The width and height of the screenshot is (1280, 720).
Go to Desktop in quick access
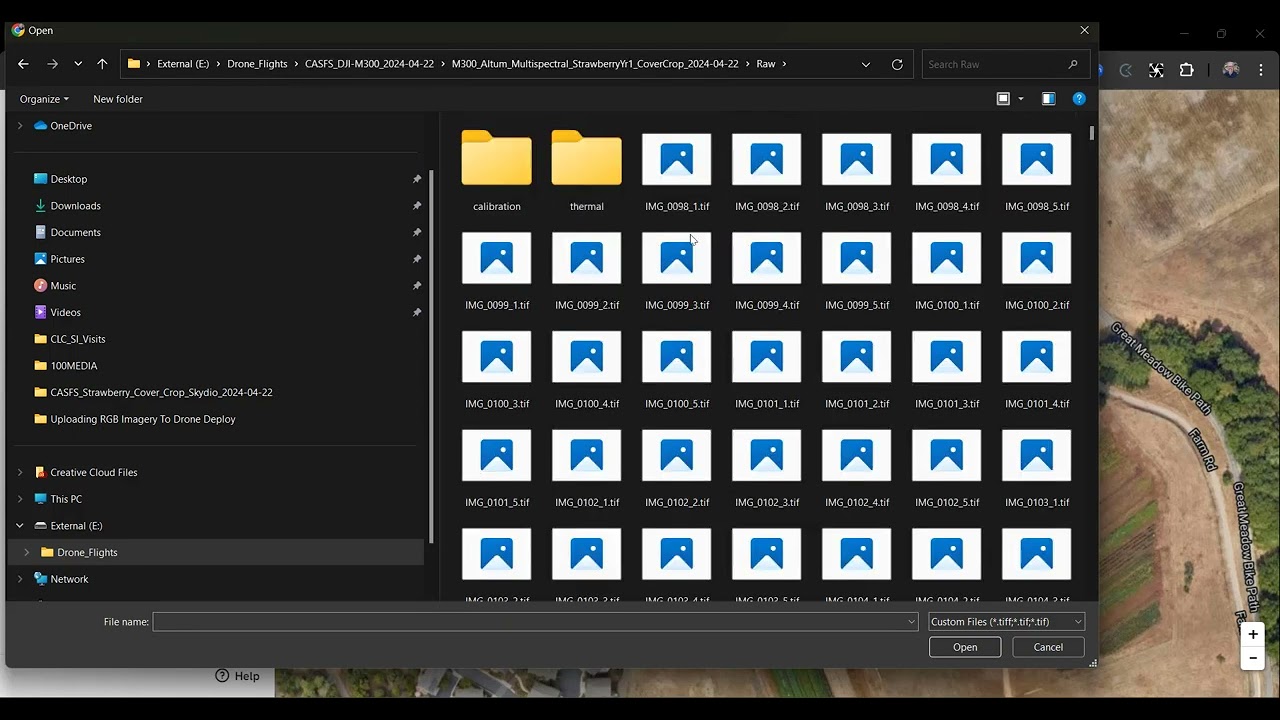coord(69,179)
